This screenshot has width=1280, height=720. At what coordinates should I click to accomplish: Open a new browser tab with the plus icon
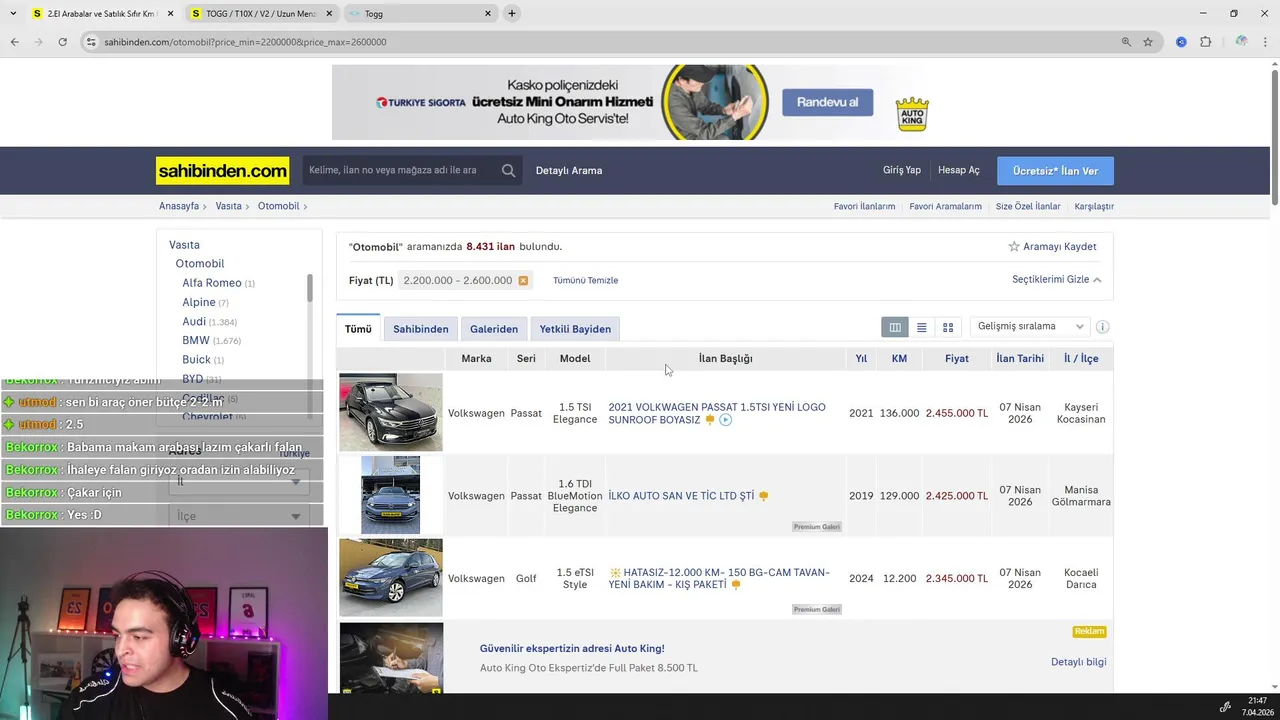(x=512, y=13)
